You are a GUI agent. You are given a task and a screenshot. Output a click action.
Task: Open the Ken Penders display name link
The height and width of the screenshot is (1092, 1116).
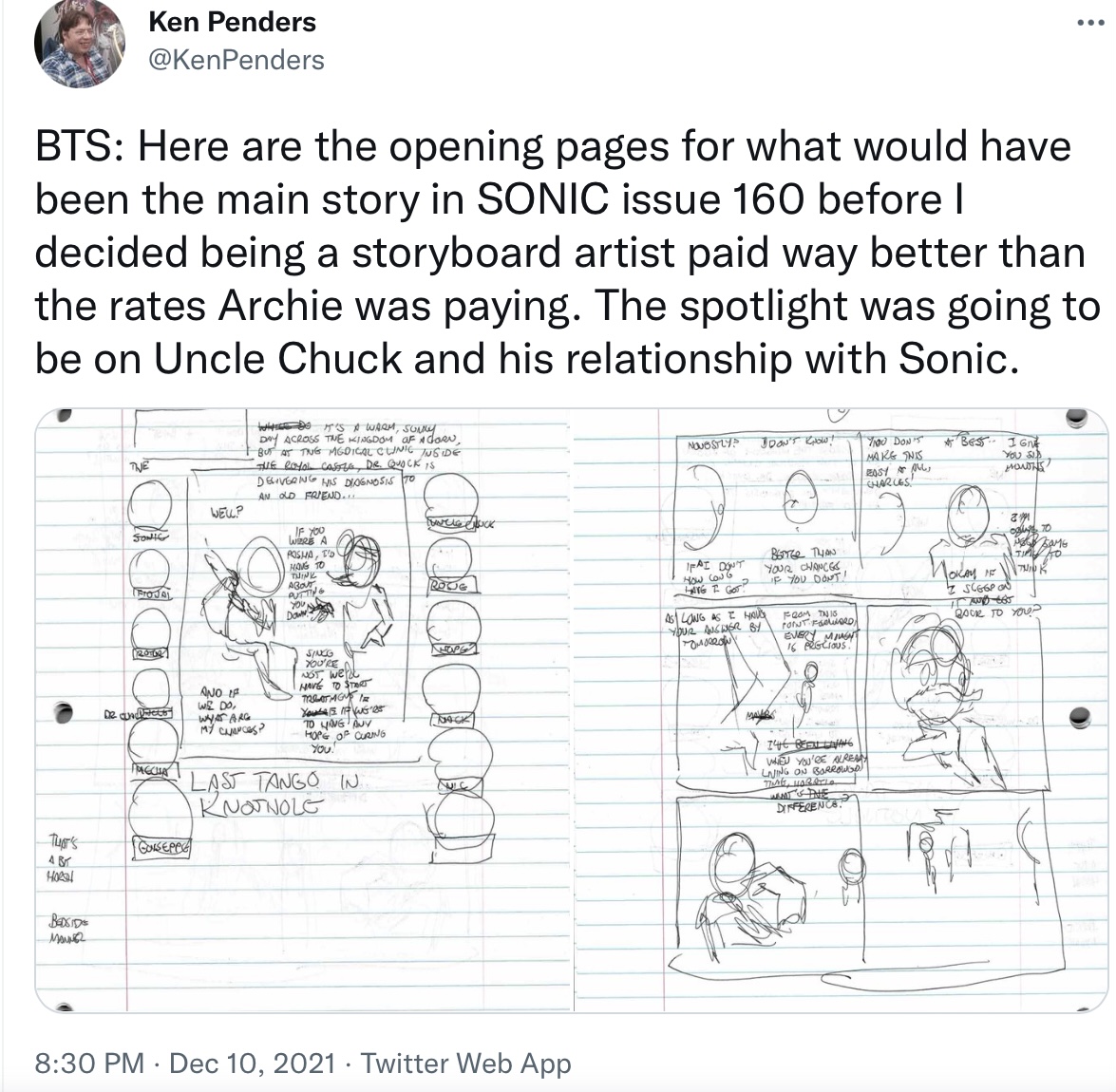[232, 22]
